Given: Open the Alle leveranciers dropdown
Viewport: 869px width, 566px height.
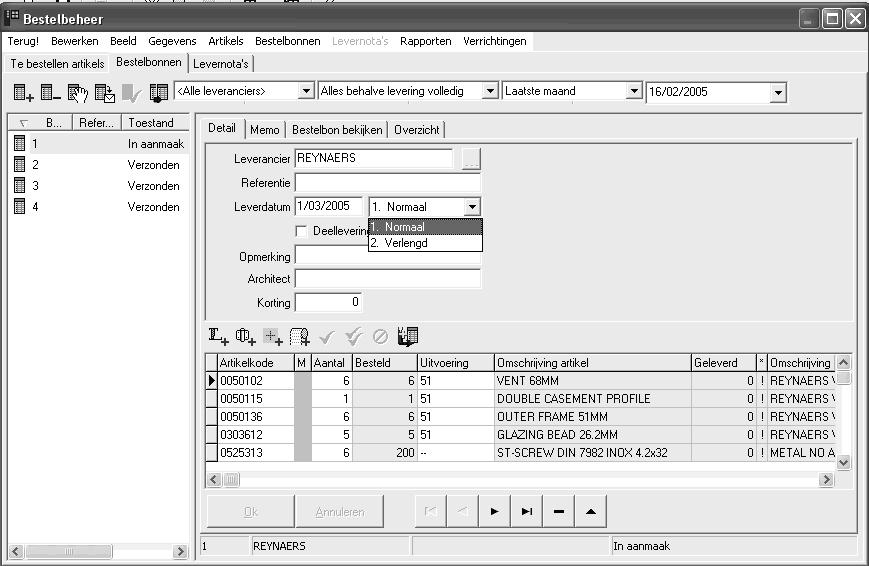Looking at the screenshot, I should tap(306, 91).
